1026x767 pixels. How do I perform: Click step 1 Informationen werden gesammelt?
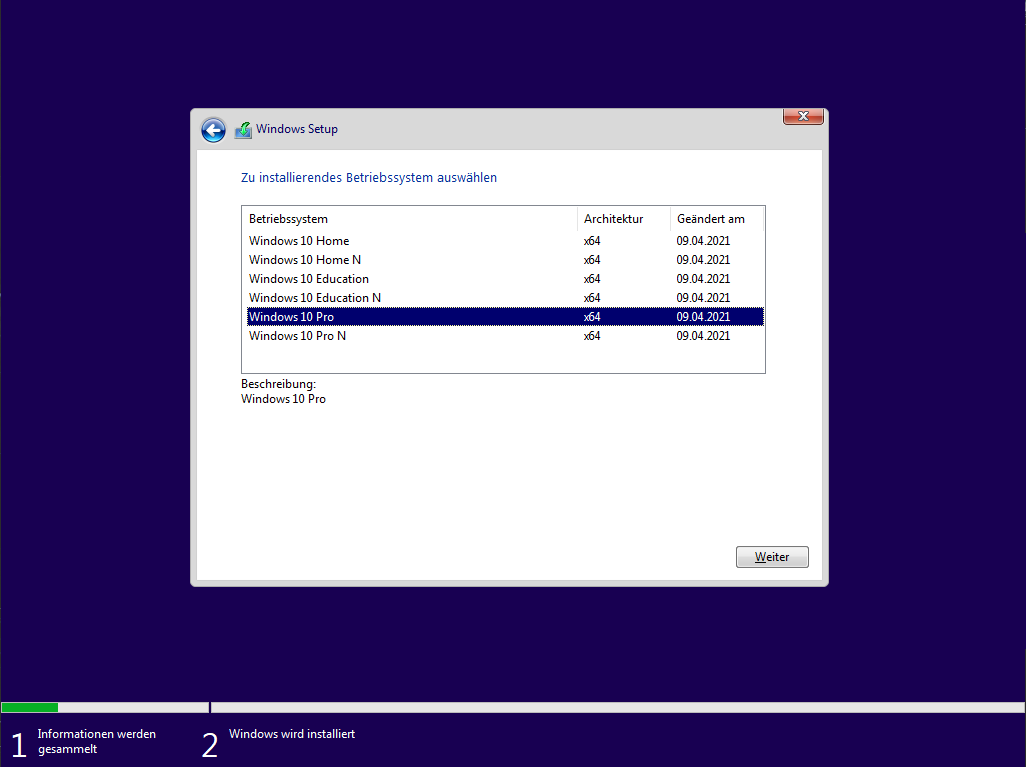coord(85,742)
